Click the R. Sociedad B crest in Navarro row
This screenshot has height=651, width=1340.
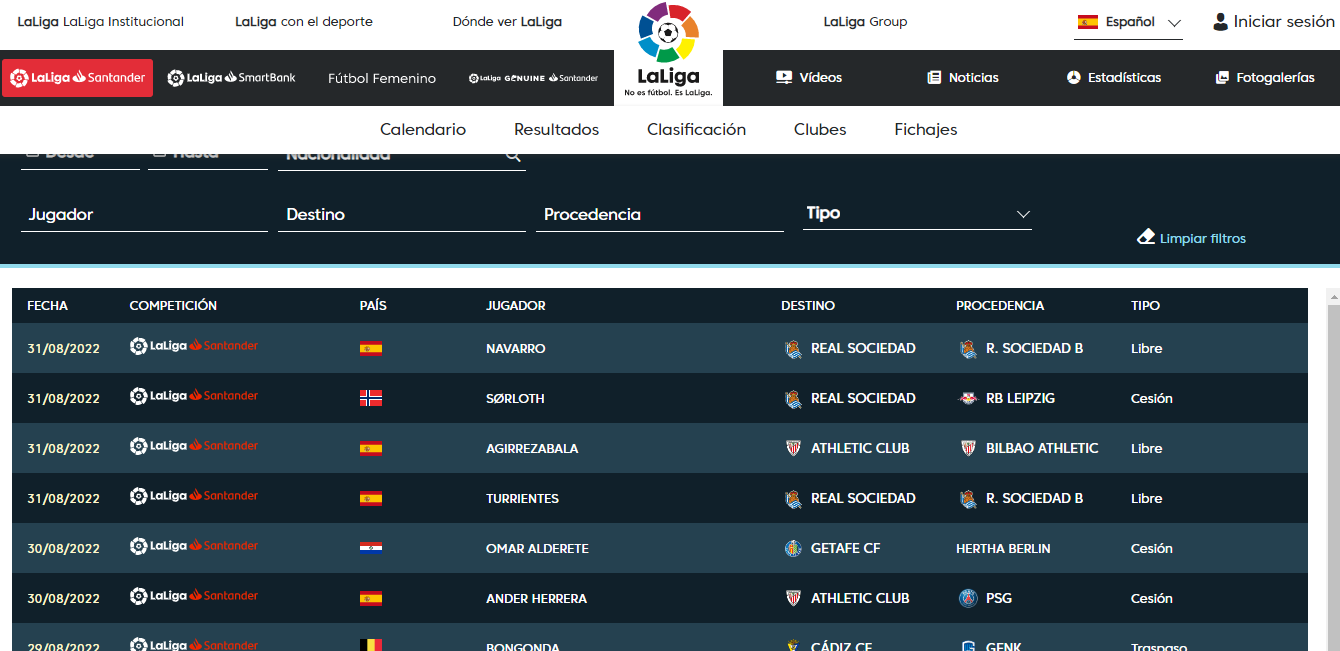tap(968, 348)
